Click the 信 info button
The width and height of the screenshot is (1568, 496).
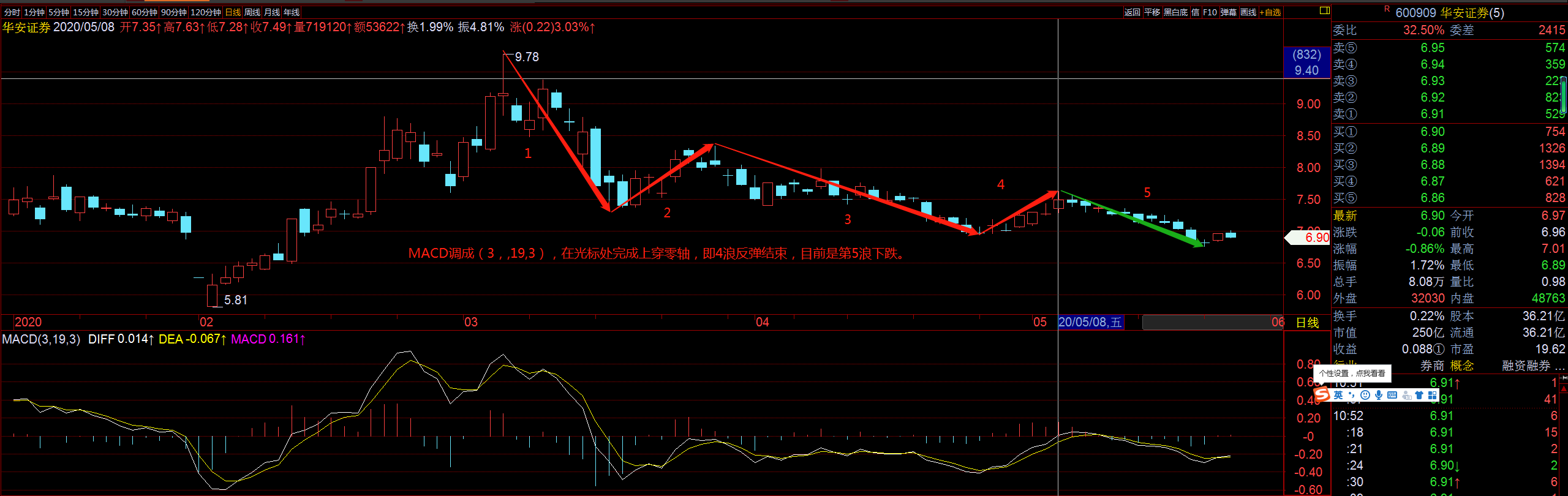(1195, 12)
